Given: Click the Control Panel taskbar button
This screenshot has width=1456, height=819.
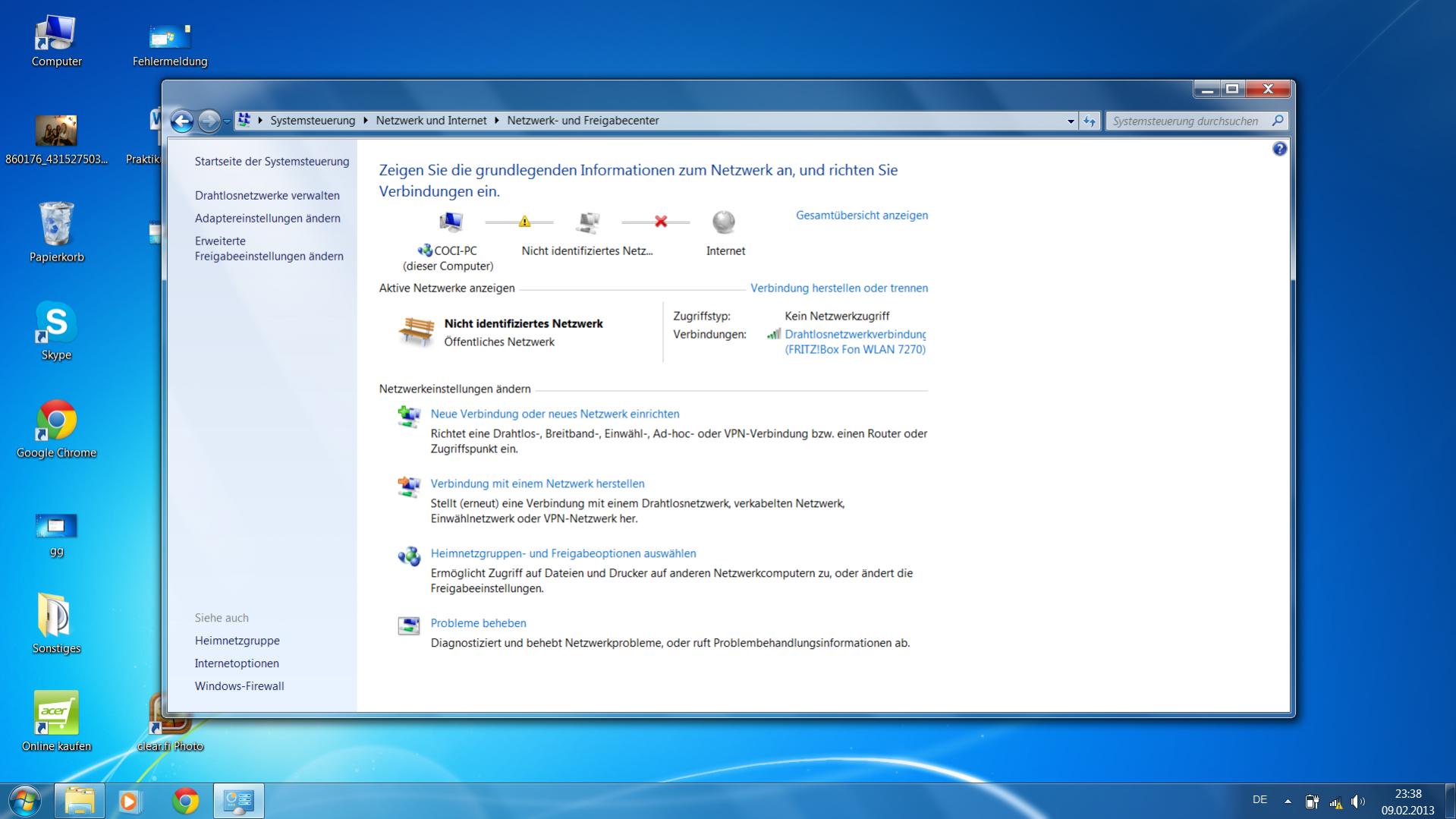Looking at the screenshot, I should (x=238, y=801).
